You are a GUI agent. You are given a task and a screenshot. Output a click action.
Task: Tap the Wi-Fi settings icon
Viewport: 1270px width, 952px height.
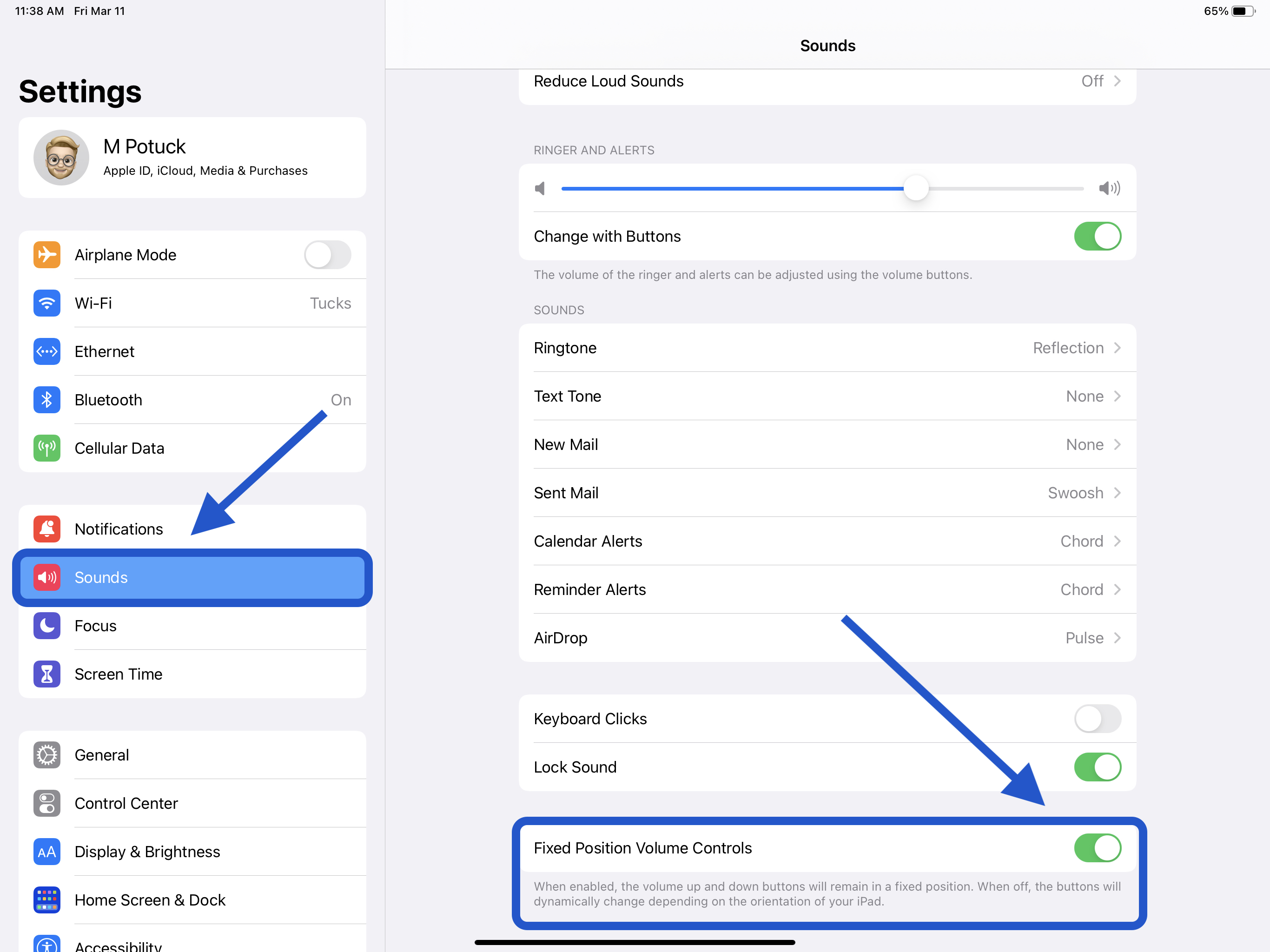coord(47,303)
